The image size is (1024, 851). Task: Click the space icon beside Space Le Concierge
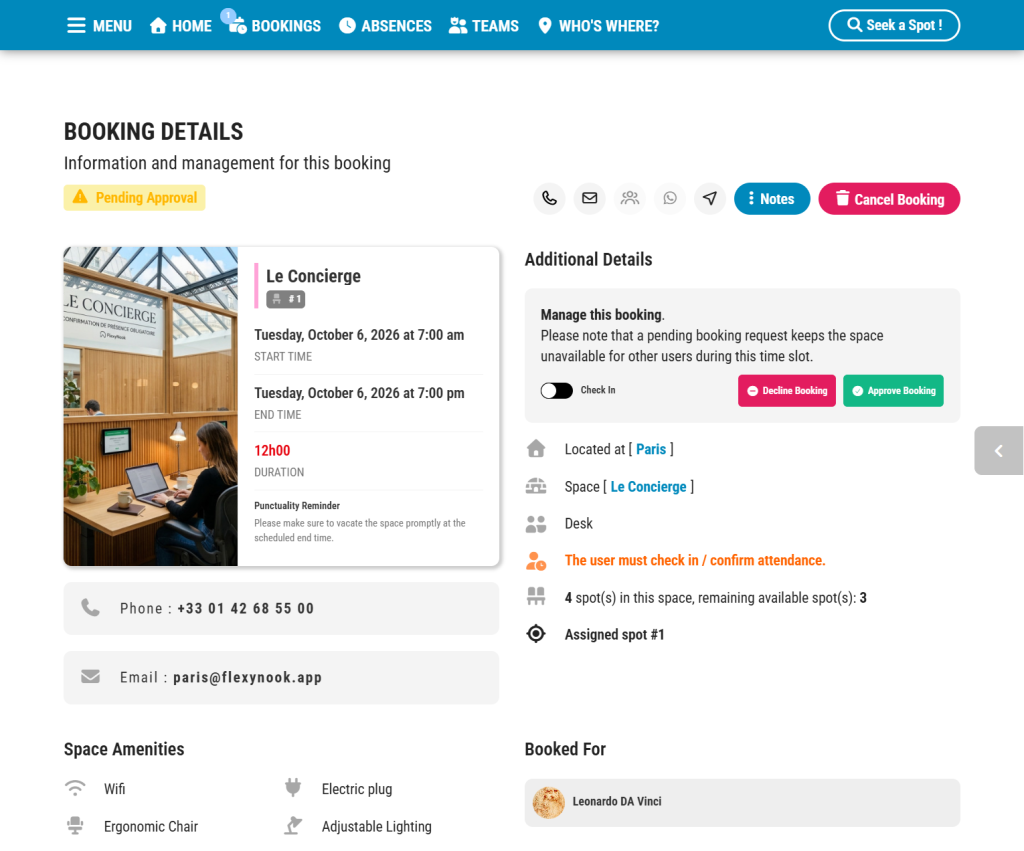click(x=536, y=486)
